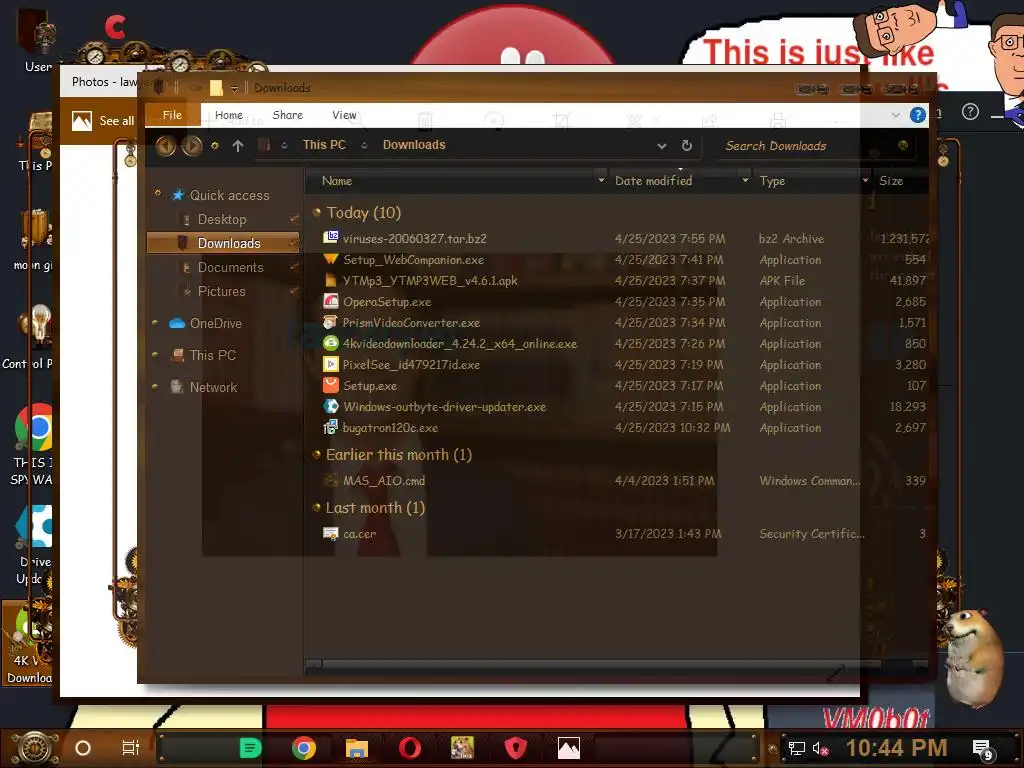Click Setup_WebCompanion.exe file icon
This screenshot has height=768, width=1024.
tap(331, 259)
